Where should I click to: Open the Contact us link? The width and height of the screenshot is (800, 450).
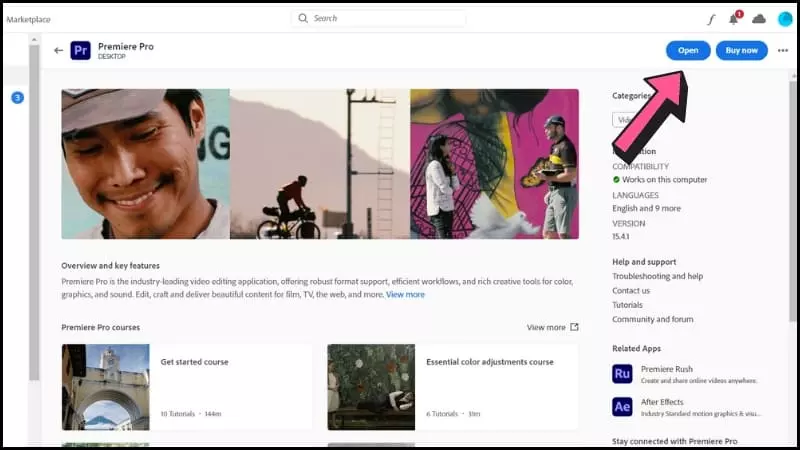click(631, 290)
